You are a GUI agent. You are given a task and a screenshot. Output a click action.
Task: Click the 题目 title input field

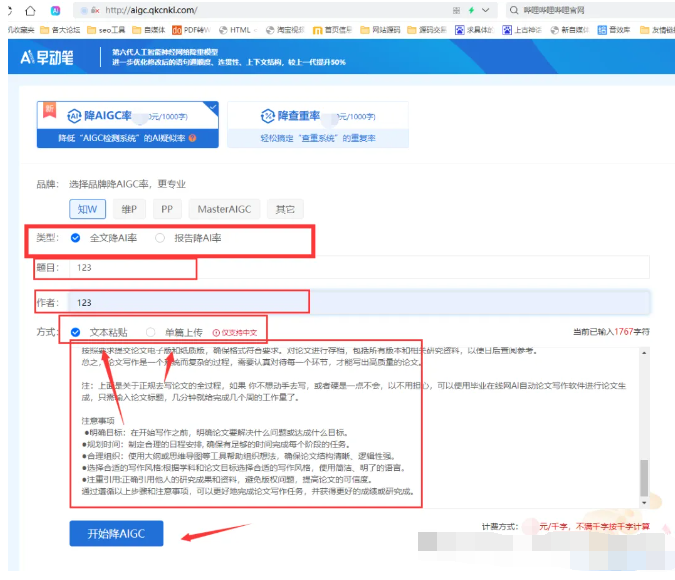(359, 267)
